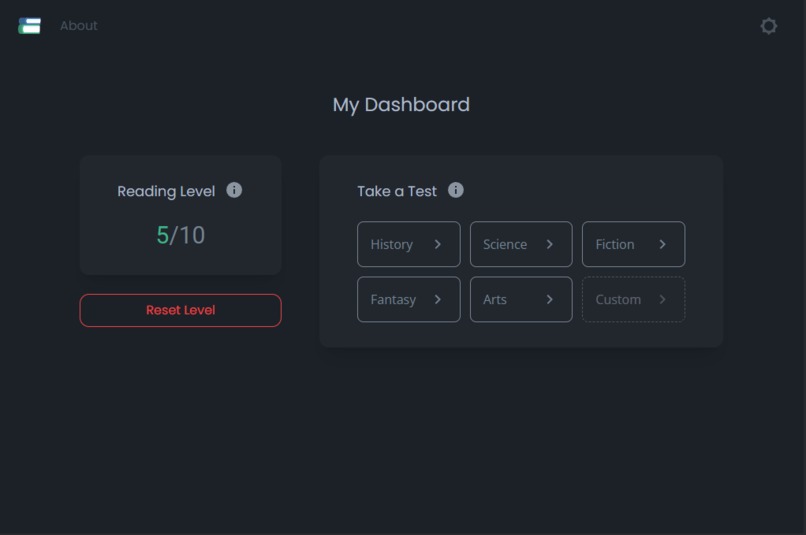Click the chevron arrow beside Fantasy

(x=438, y=299)
